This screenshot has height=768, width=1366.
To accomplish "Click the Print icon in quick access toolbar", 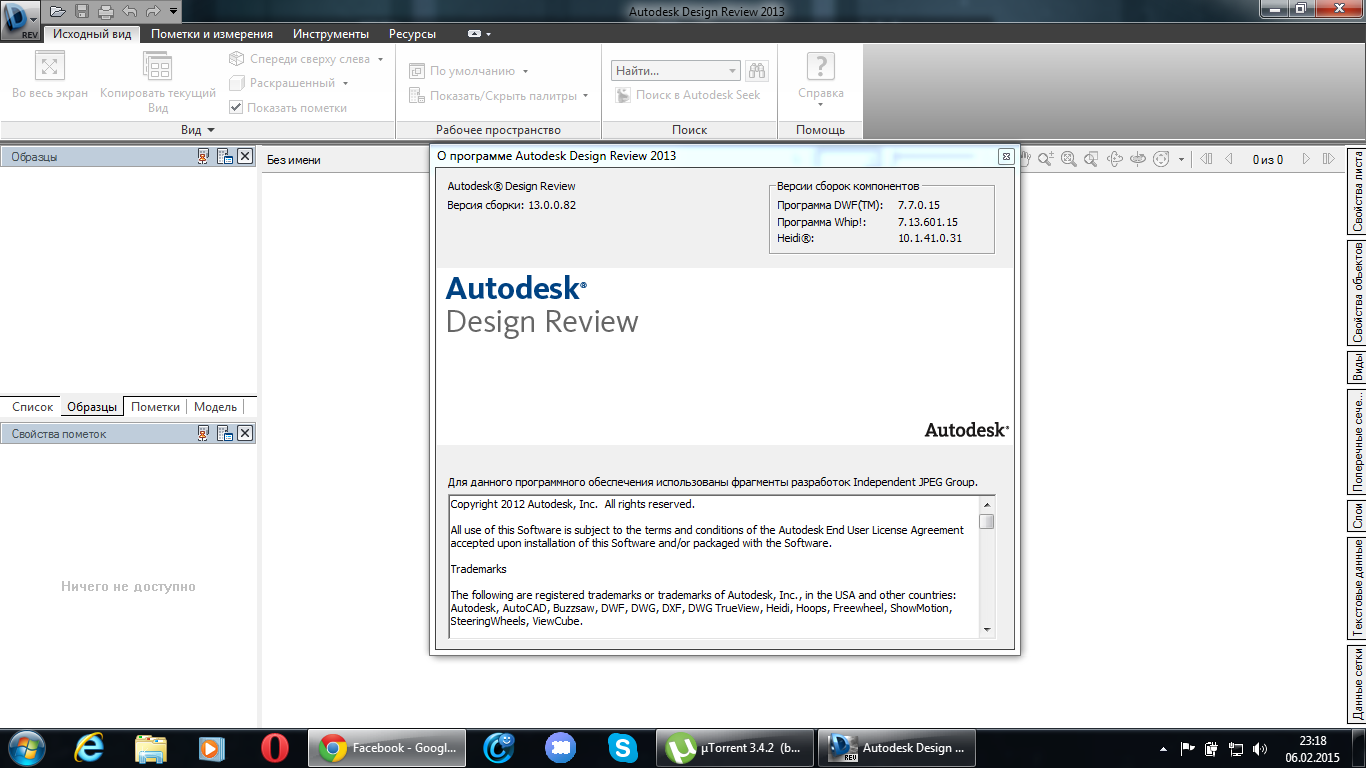I will click(106, 11).
